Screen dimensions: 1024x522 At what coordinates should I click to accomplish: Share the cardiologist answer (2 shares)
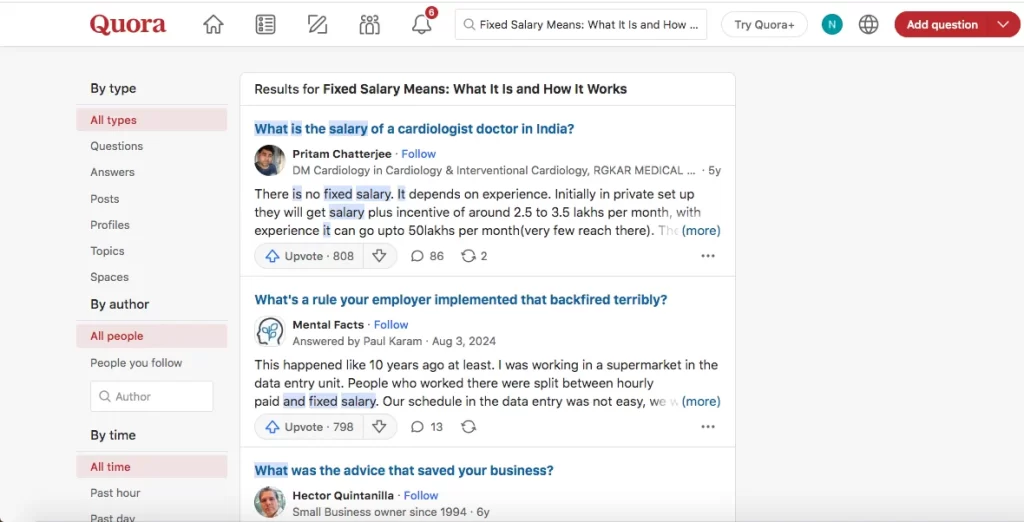[x=474, y=256]
